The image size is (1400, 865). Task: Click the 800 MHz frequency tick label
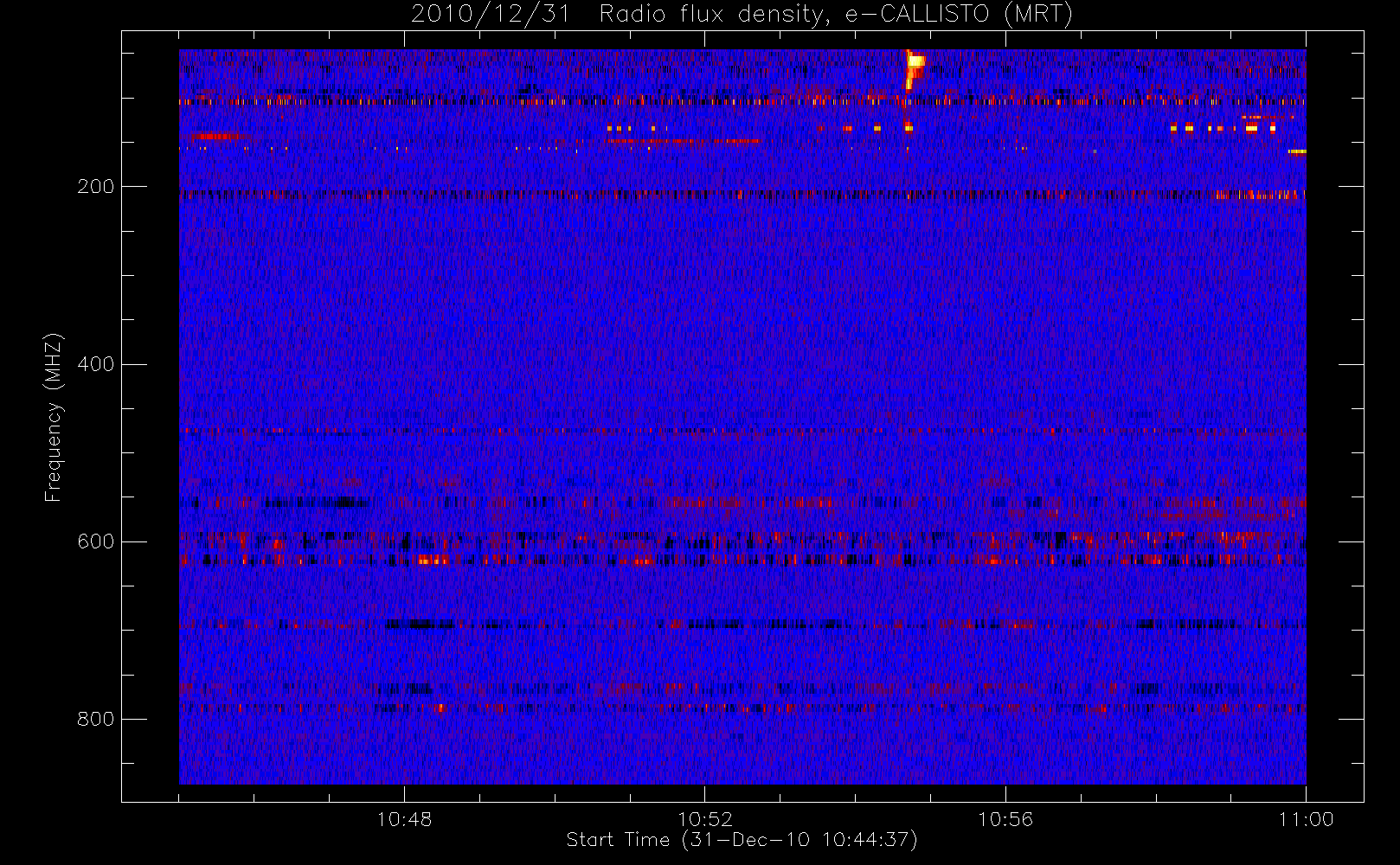point(96,719)
